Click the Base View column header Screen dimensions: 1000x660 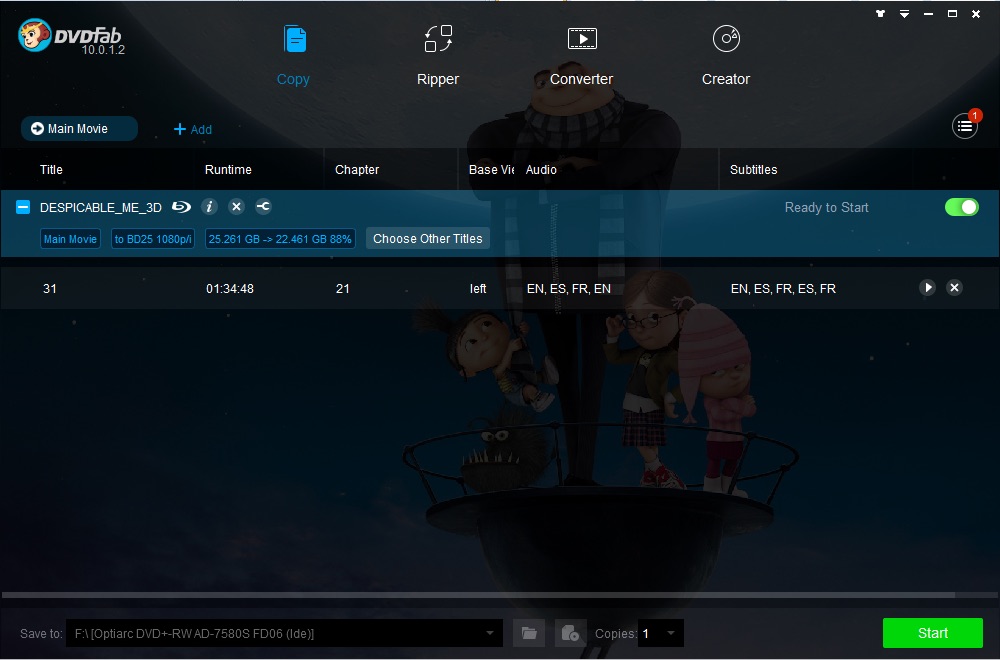(x=491, y=170)
